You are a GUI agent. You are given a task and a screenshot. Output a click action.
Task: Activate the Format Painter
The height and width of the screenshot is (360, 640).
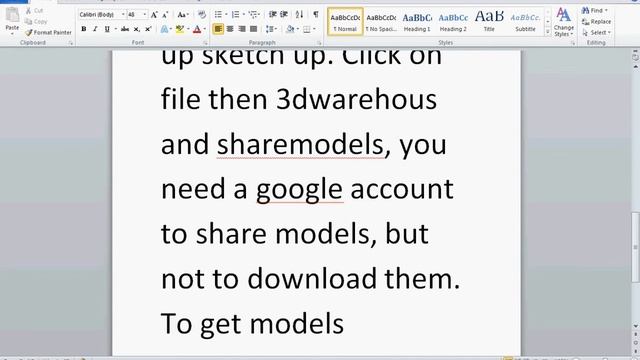point(48,32)
